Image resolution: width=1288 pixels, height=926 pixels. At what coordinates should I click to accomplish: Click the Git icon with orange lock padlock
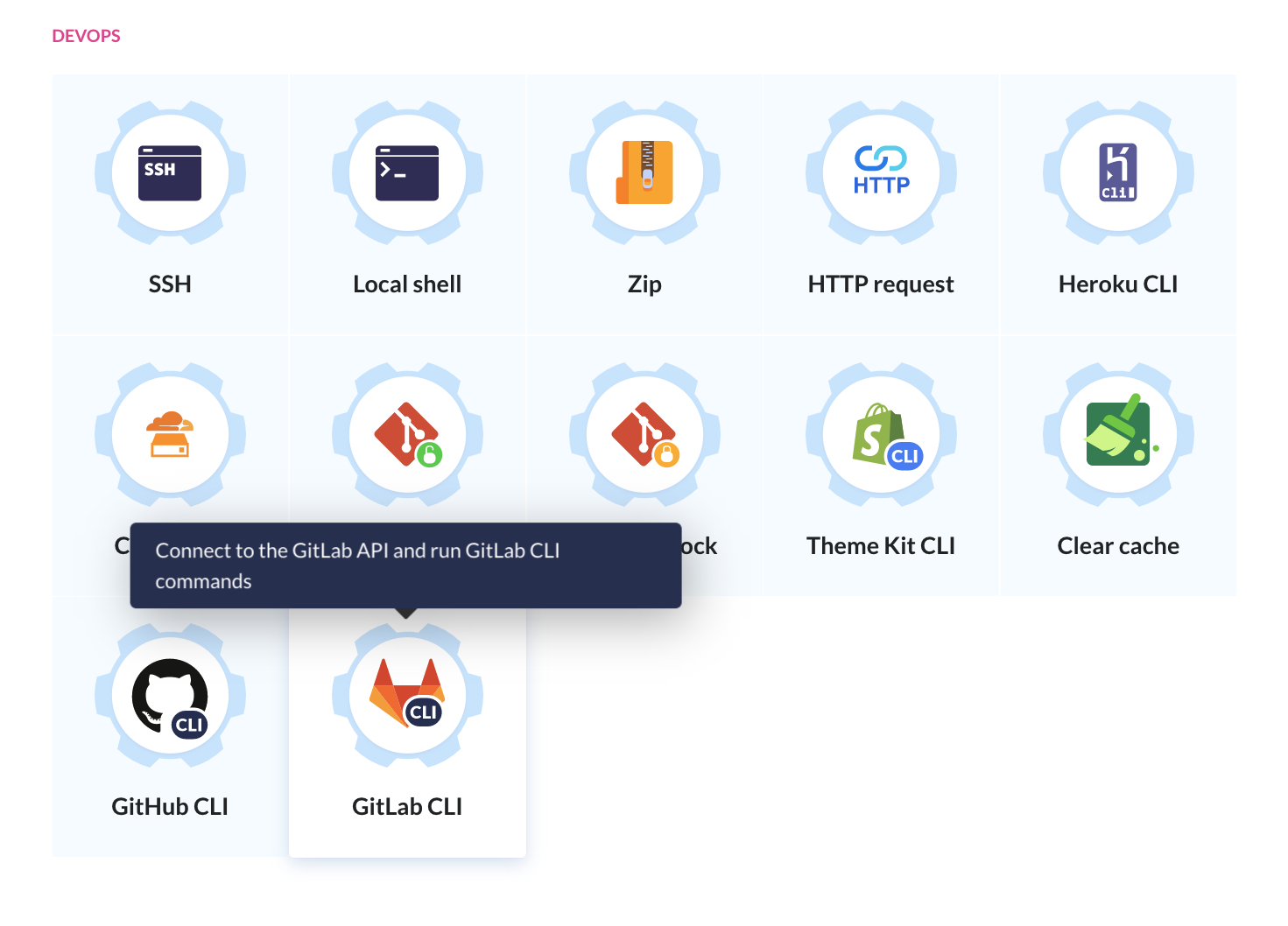644,435
